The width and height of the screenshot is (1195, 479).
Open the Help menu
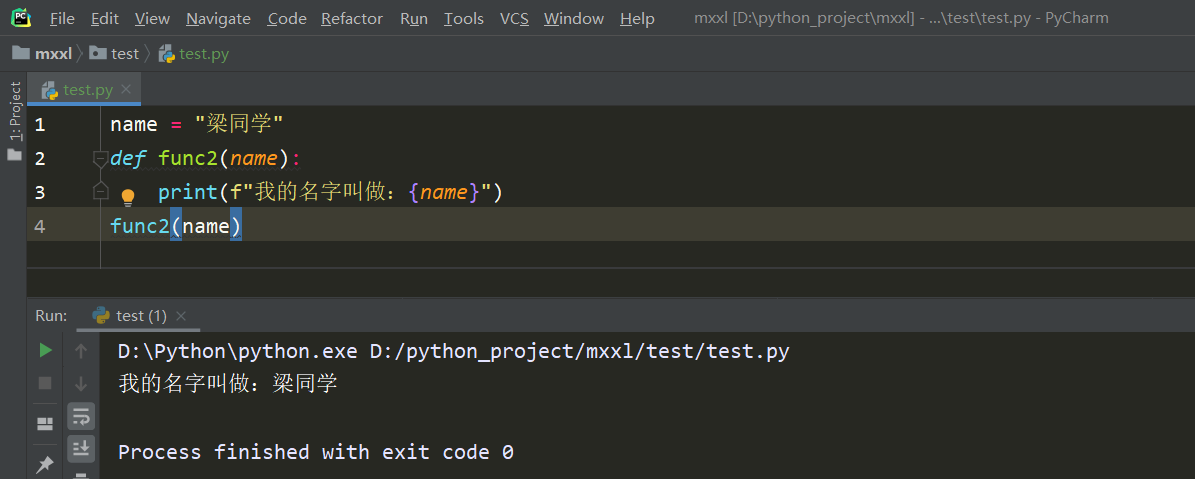coord(637,18)
